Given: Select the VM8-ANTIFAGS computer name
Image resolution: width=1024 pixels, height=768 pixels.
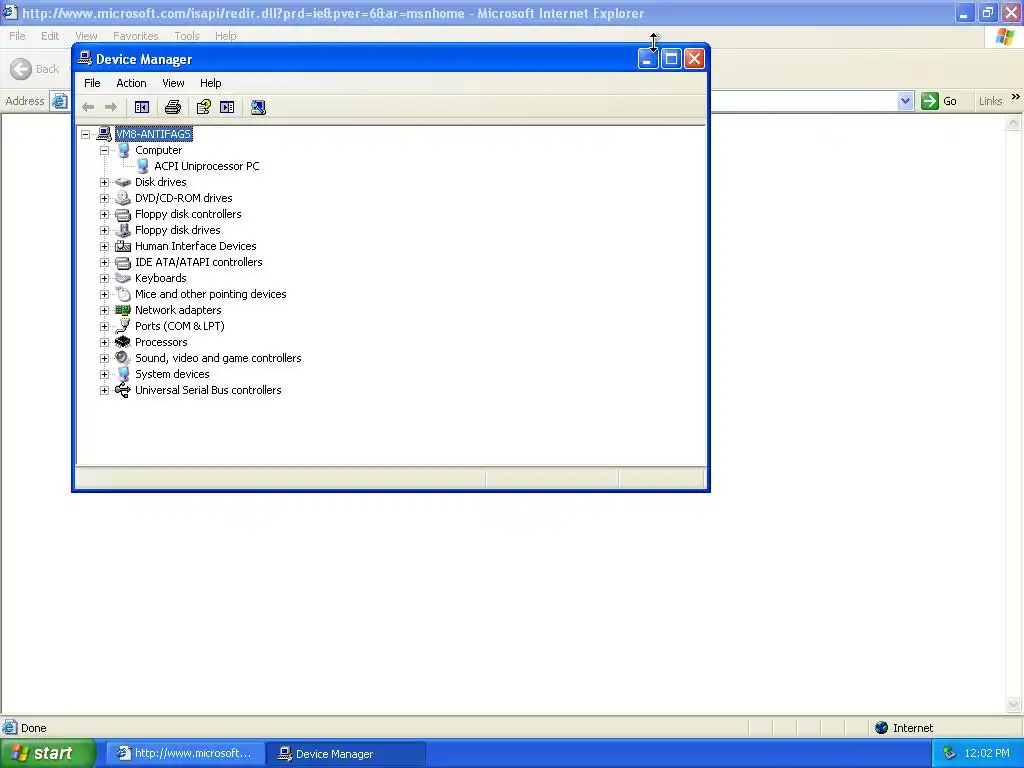Looking at the screenshot, I should (153, 134).
